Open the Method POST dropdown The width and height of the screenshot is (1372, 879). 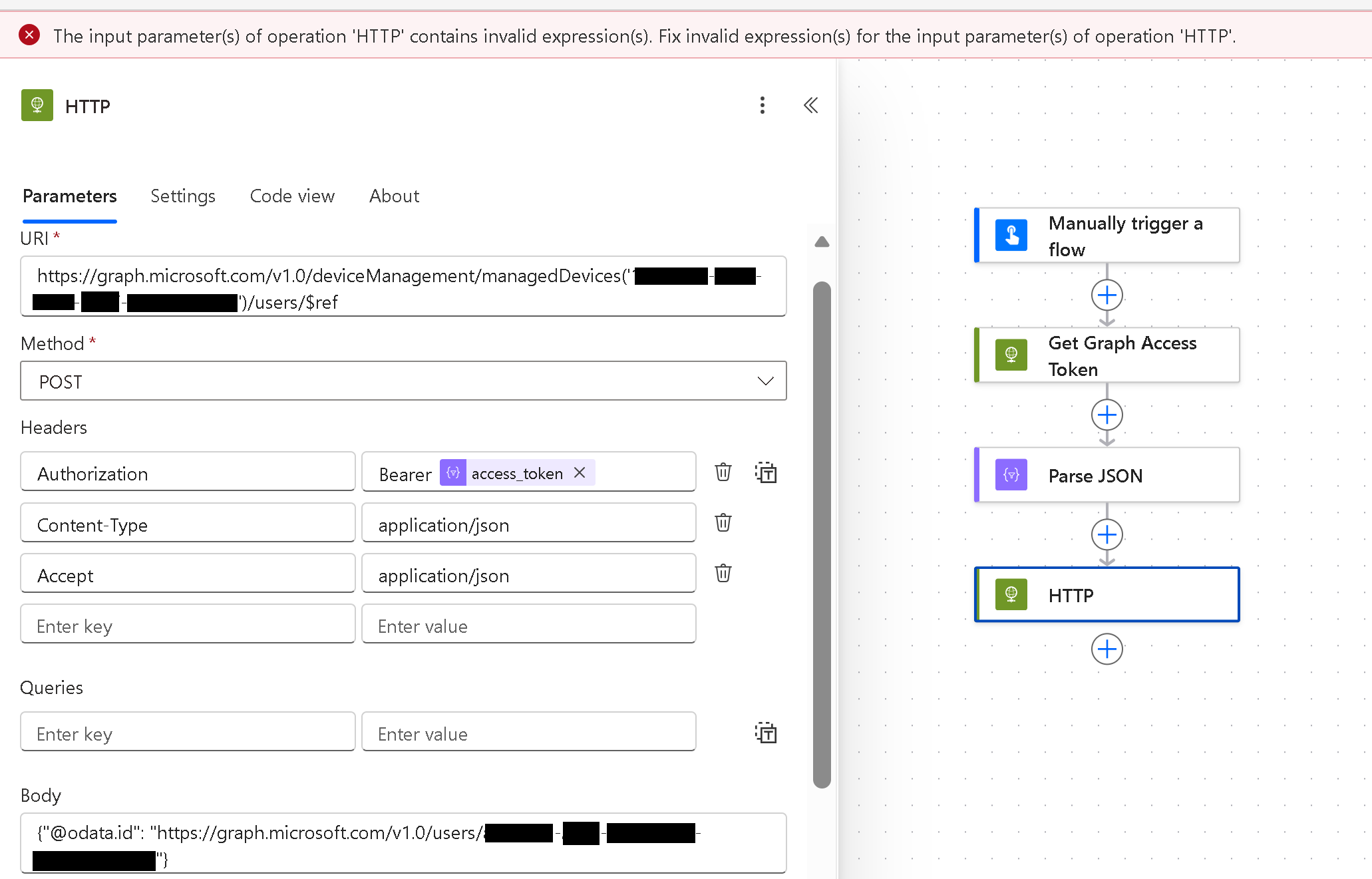click(x=403, y=381)
